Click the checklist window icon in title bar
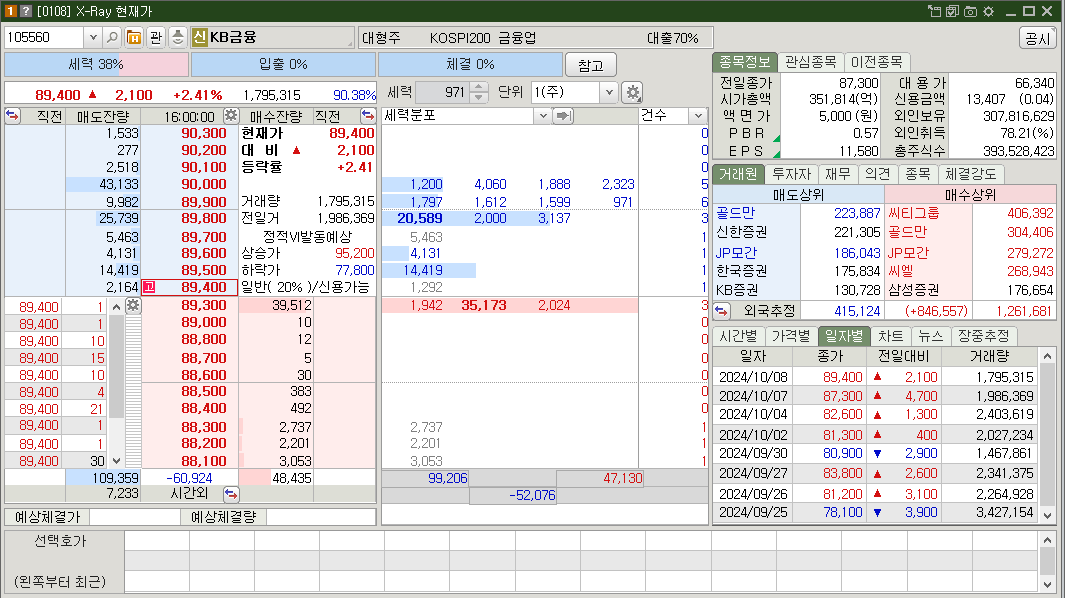Screen dimensions: 1065x598 click(x=952, y=11)
